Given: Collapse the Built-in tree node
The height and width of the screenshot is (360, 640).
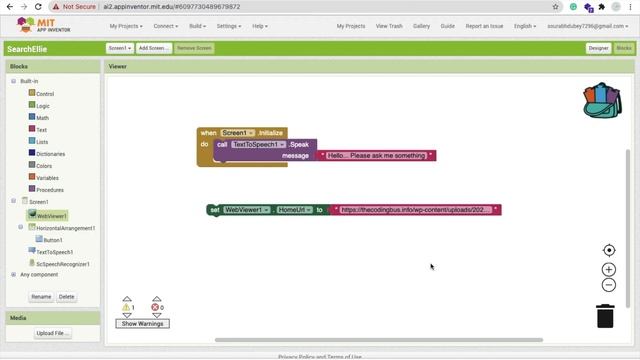Looking at the screenshot, I should click(x=13, y=81).
